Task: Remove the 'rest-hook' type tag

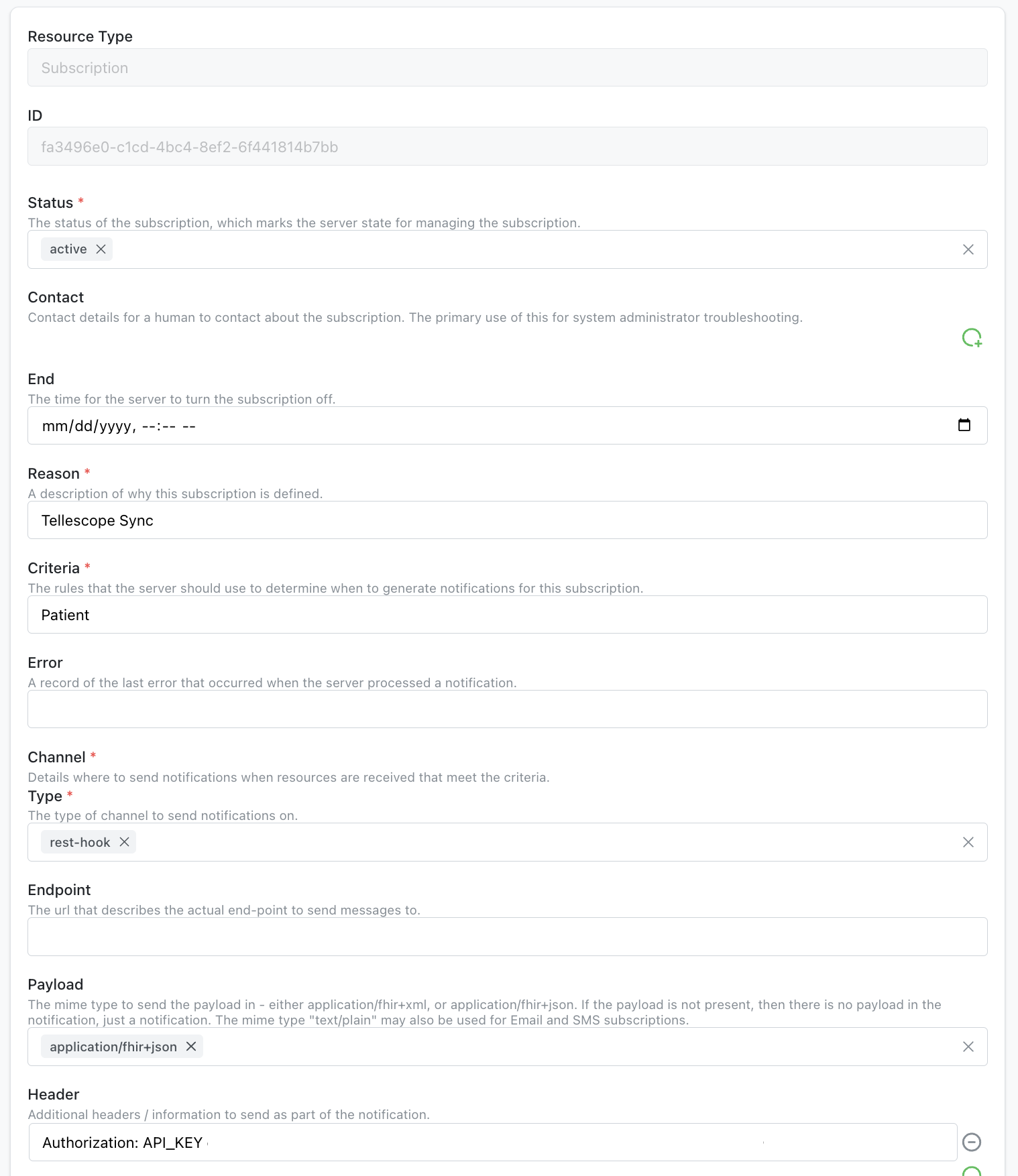Action: coord(125,842)
